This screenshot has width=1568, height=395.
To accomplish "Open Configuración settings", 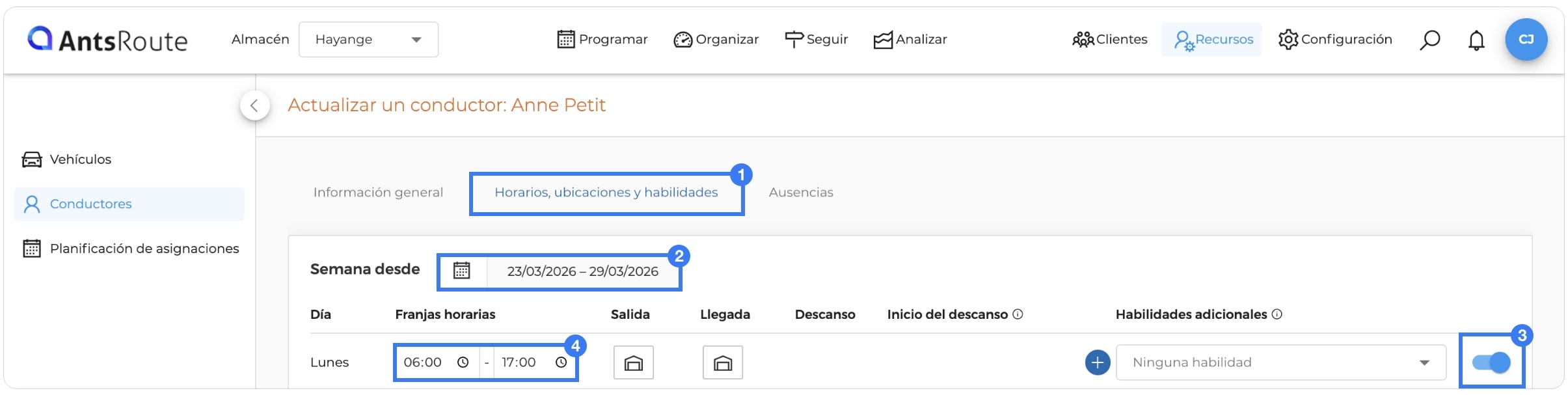I will (1335, 40).
